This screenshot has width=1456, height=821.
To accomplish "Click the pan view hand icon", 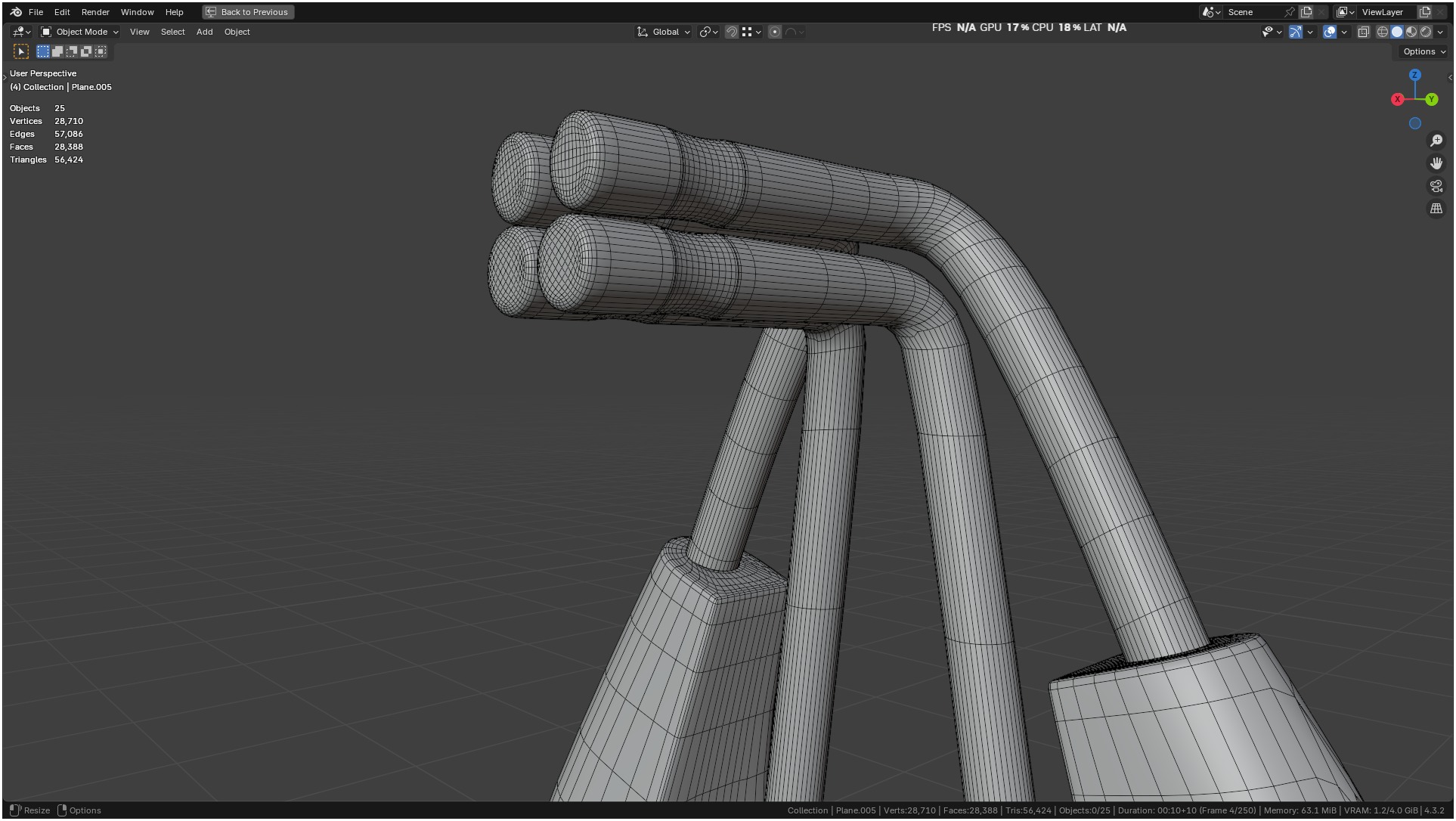I will point(1436,163).
